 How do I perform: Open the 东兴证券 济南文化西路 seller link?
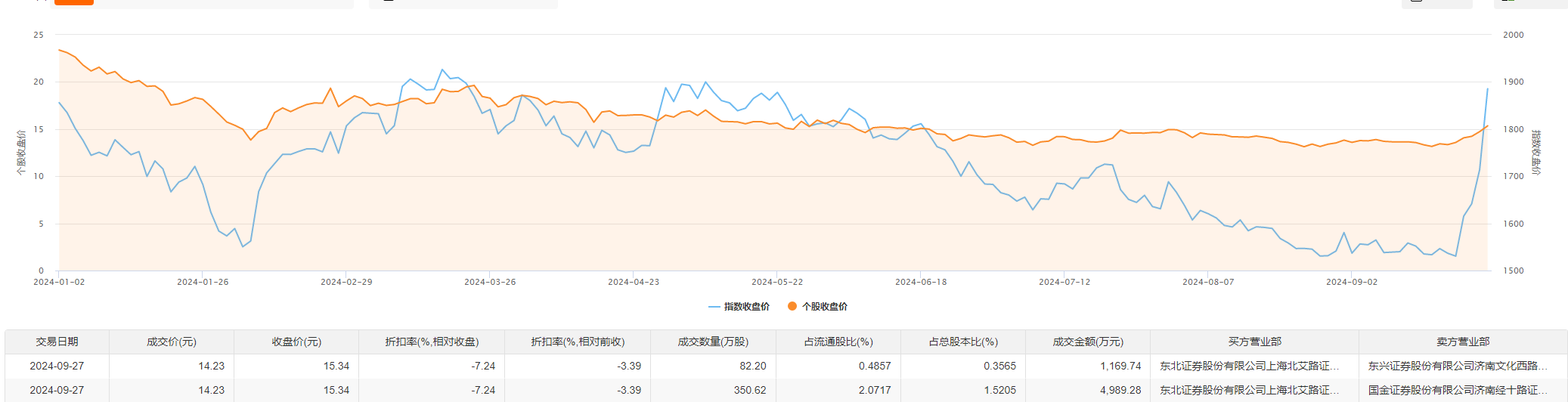tap(1457, 366)
